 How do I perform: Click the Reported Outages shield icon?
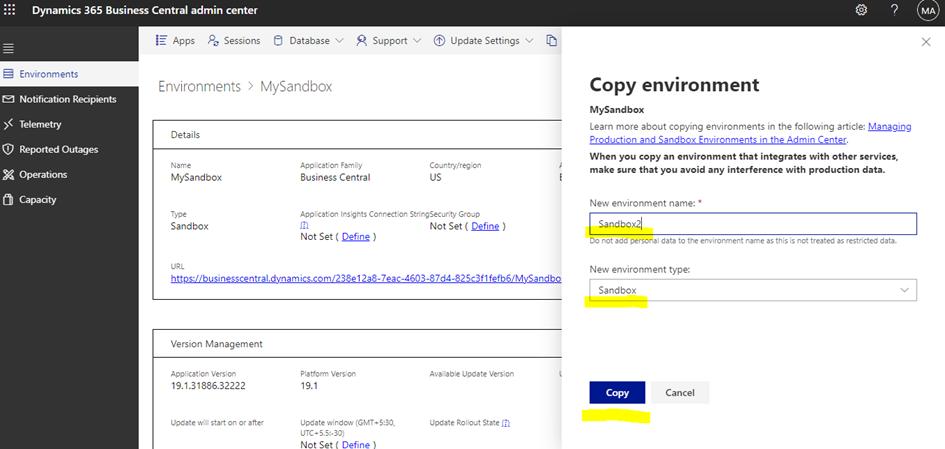8,149
